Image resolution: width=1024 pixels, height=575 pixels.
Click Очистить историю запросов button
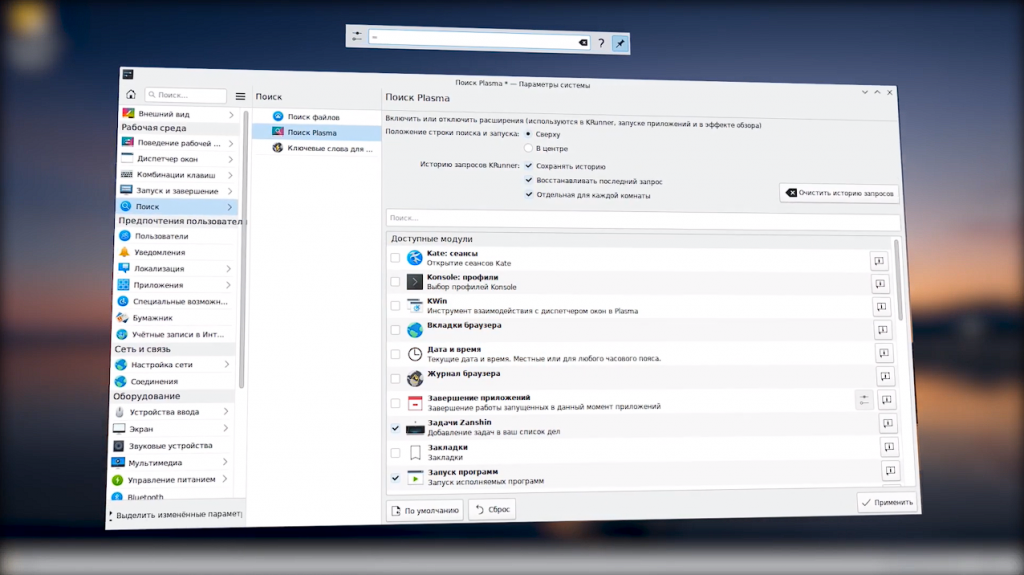point(839,193)
